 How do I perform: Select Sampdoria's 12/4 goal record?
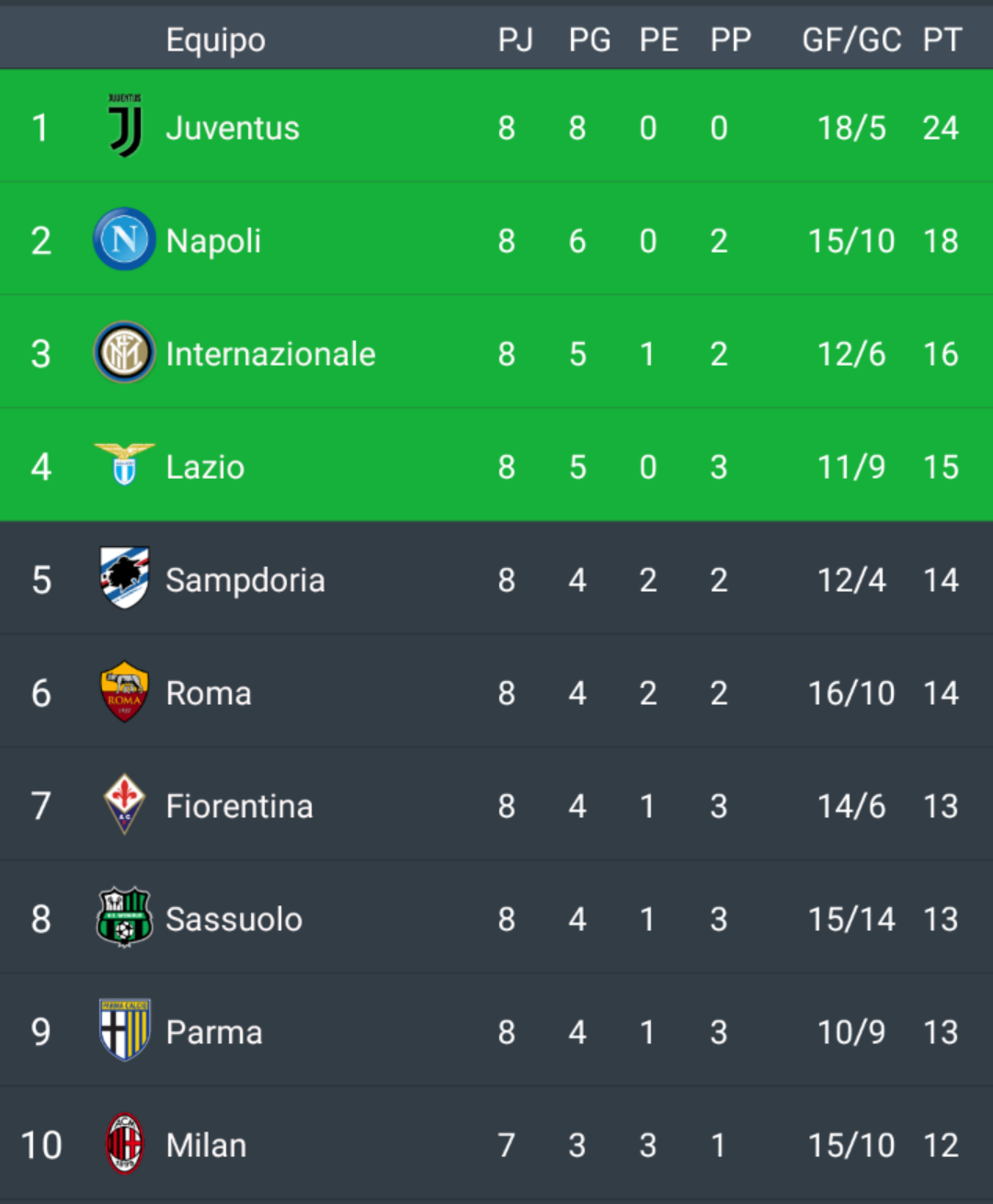851,580
